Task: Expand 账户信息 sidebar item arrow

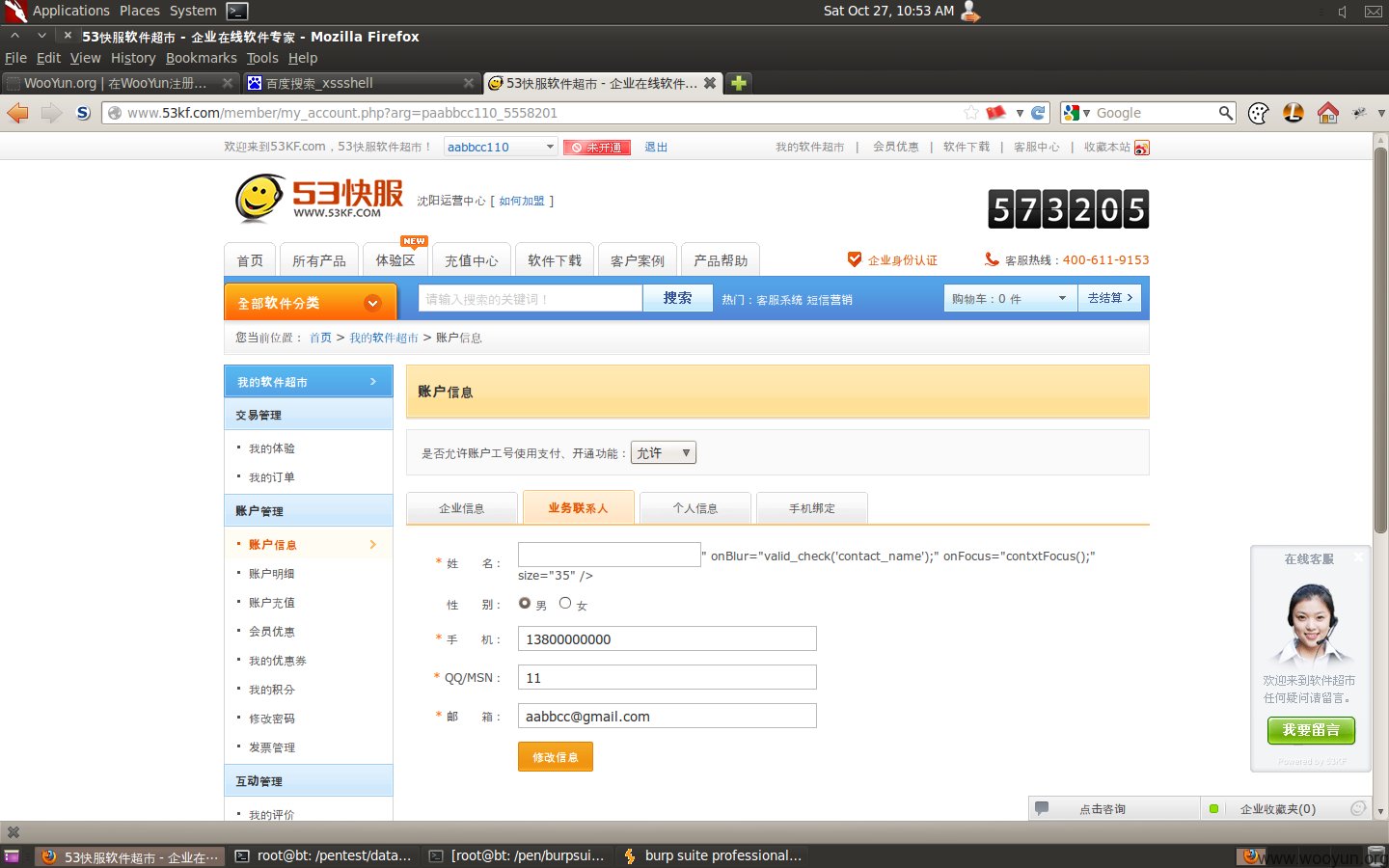Action: [x=373, y=545]
